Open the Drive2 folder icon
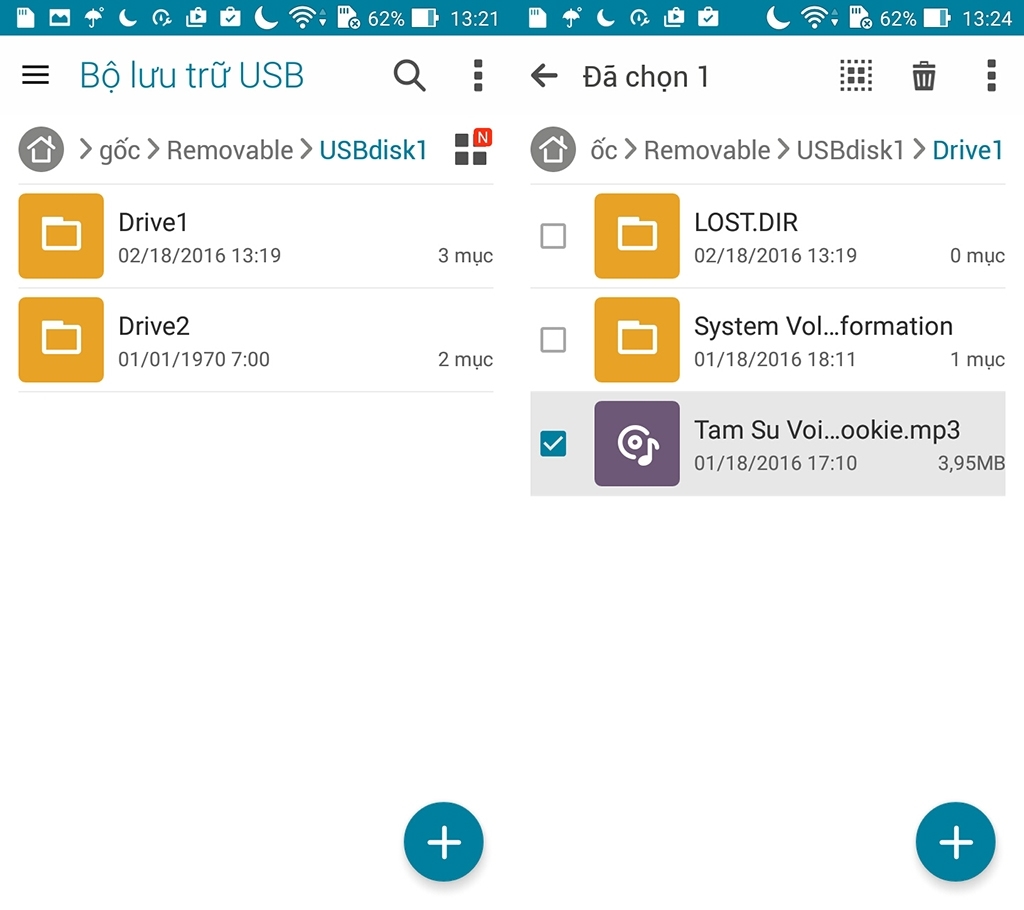The width and height of the screenshot is (1024, 910). [x=61, y=340]
